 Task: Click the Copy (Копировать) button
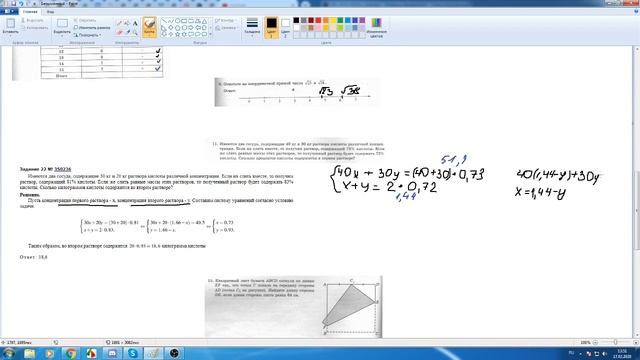[34, 28]
